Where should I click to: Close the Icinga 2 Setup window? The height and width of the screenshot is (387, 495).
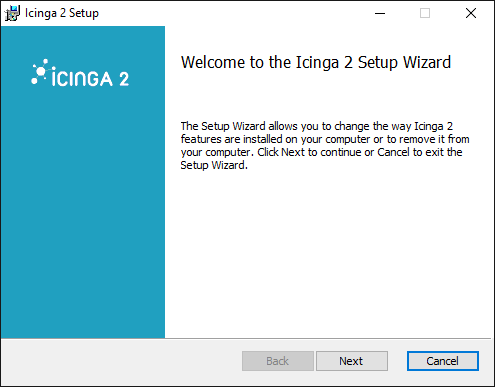(471, 13)
